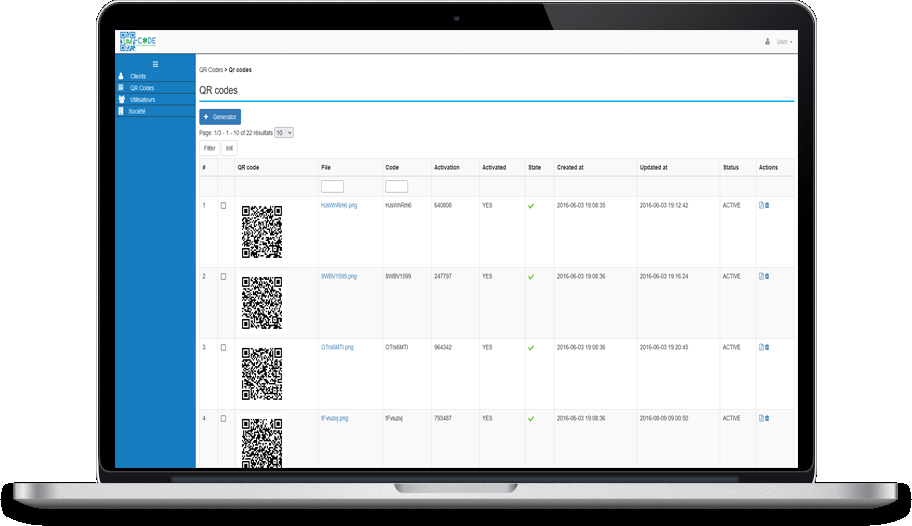The image size is (912, 526).
Task: Open the results-per-page dropdown showing 10
Action: (284, 133)
